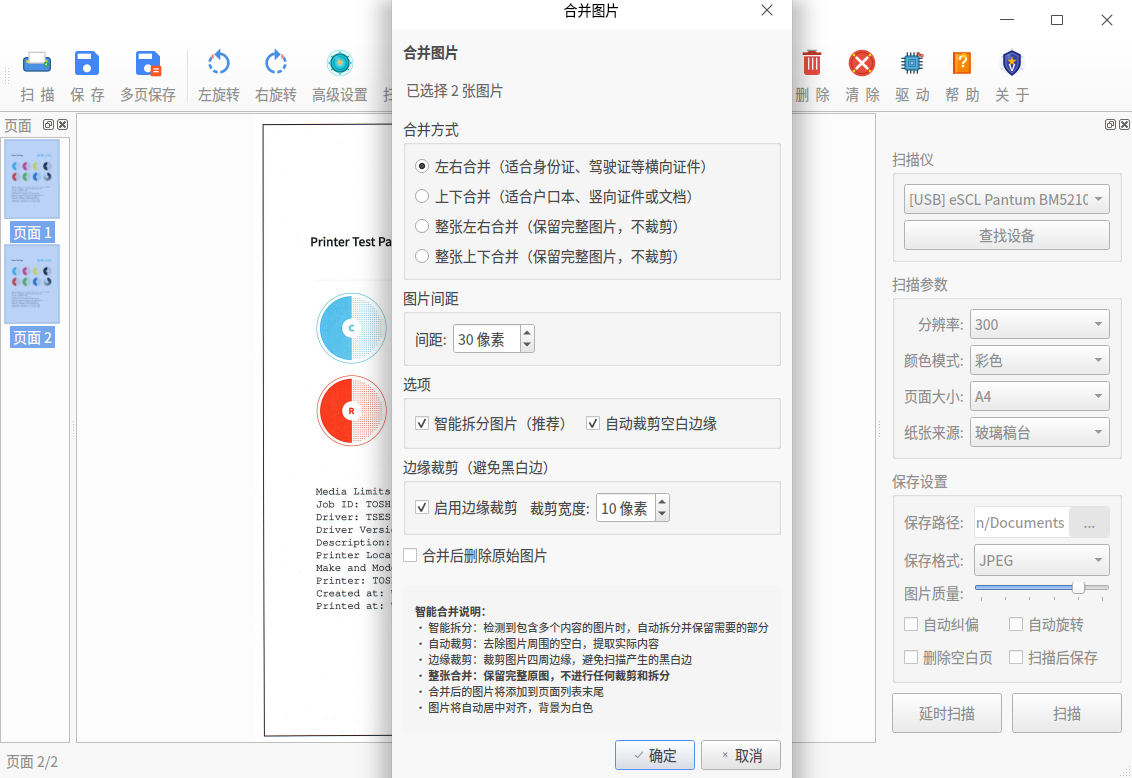This screenshot has height=778, width=1132.
Task: Expand the 分辨率 300 dropdown
Action: (x=1040, y=325)
